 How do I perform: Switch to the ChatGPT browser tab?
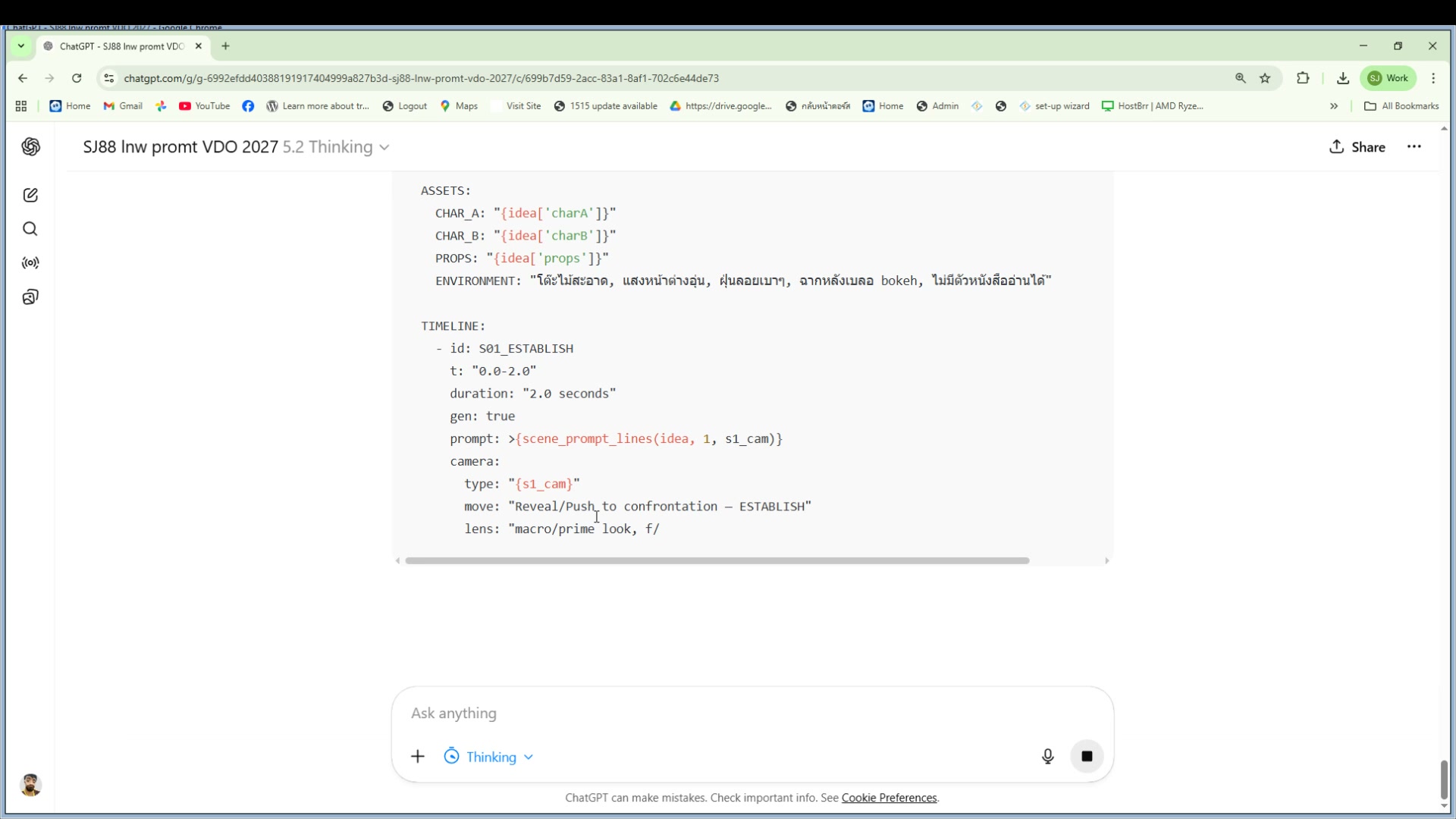click(x=118, y=46)
